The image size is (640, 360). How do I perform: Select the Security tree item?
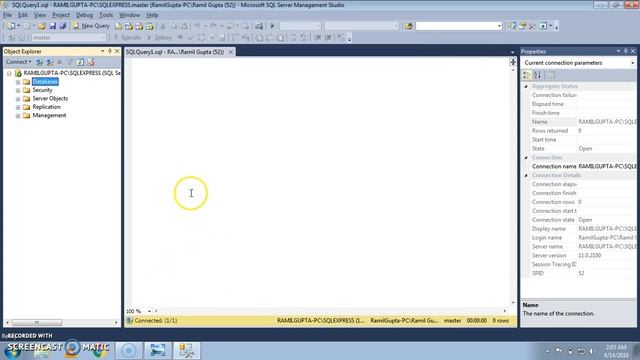[x=42, y=90]
